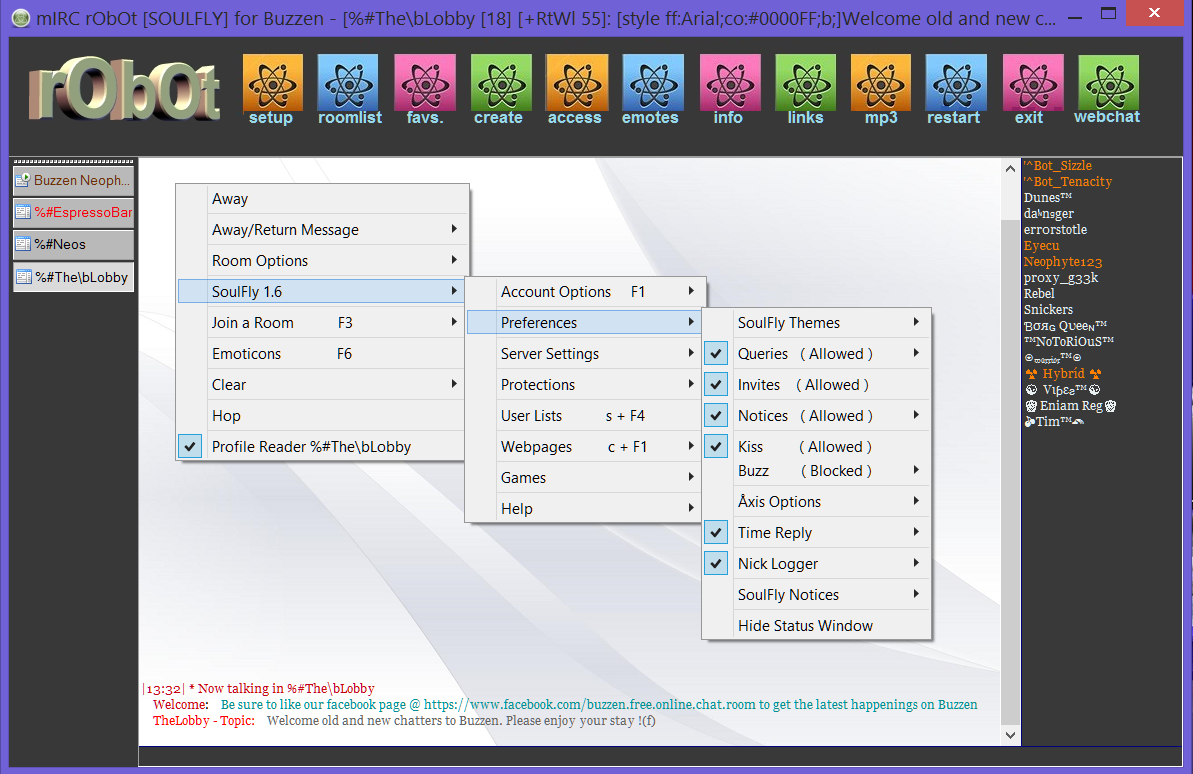This screenshot has height=774, width=1193.
Task: Expand the Room Options submenu arrow
Action: point(454,260)
